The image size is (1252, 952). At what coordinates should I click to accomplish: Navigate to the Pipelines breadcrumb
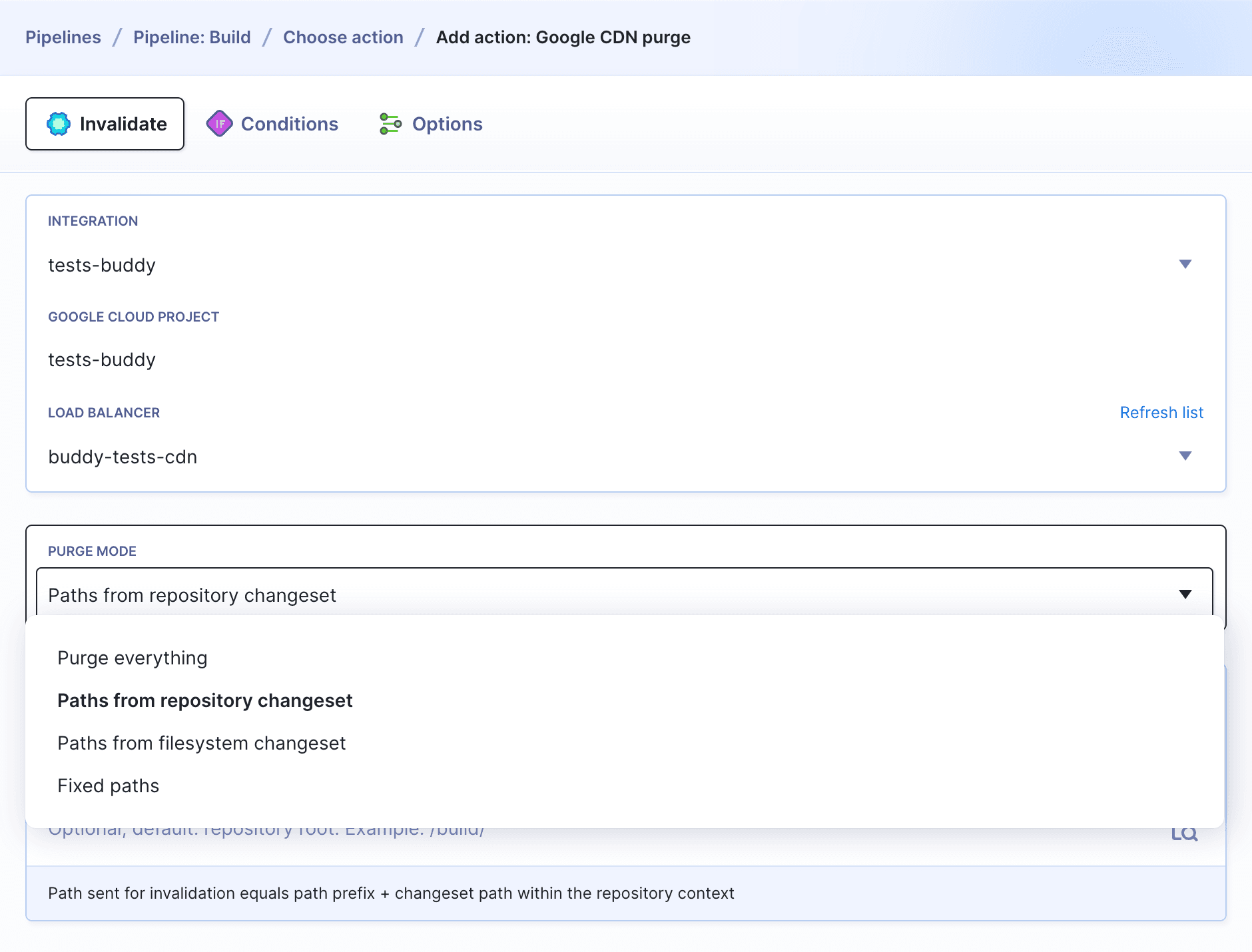(63, 37)
